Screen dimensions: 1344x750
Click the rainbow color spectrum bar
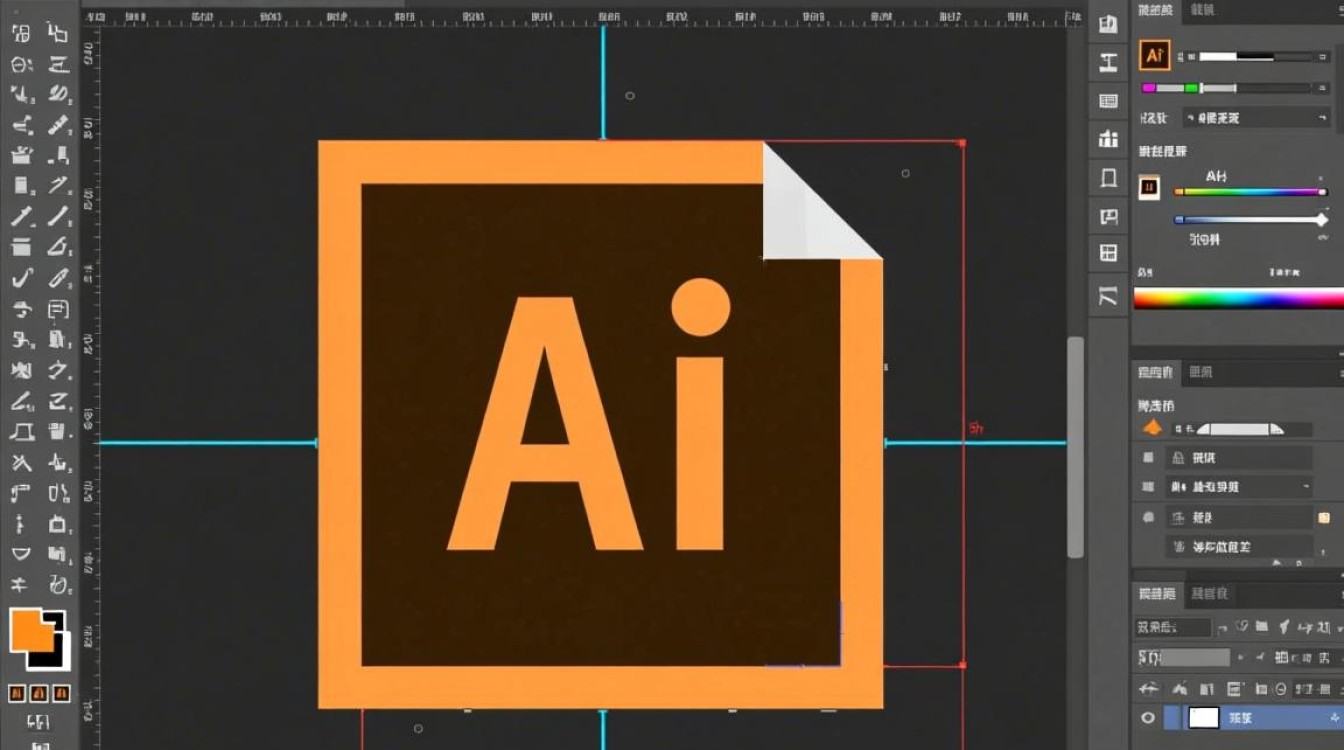coord(1238,299)
